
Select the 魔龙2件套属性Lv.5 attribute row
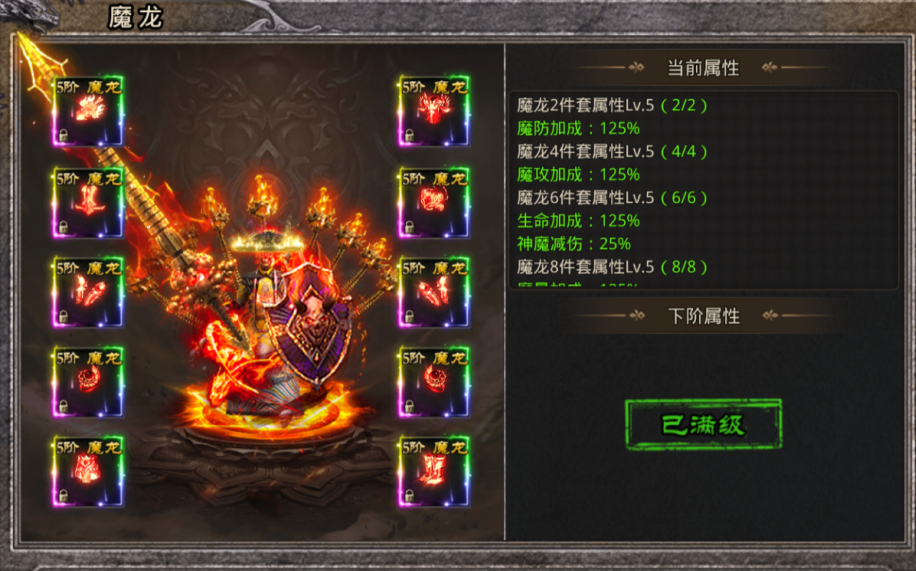pos(612,105)
